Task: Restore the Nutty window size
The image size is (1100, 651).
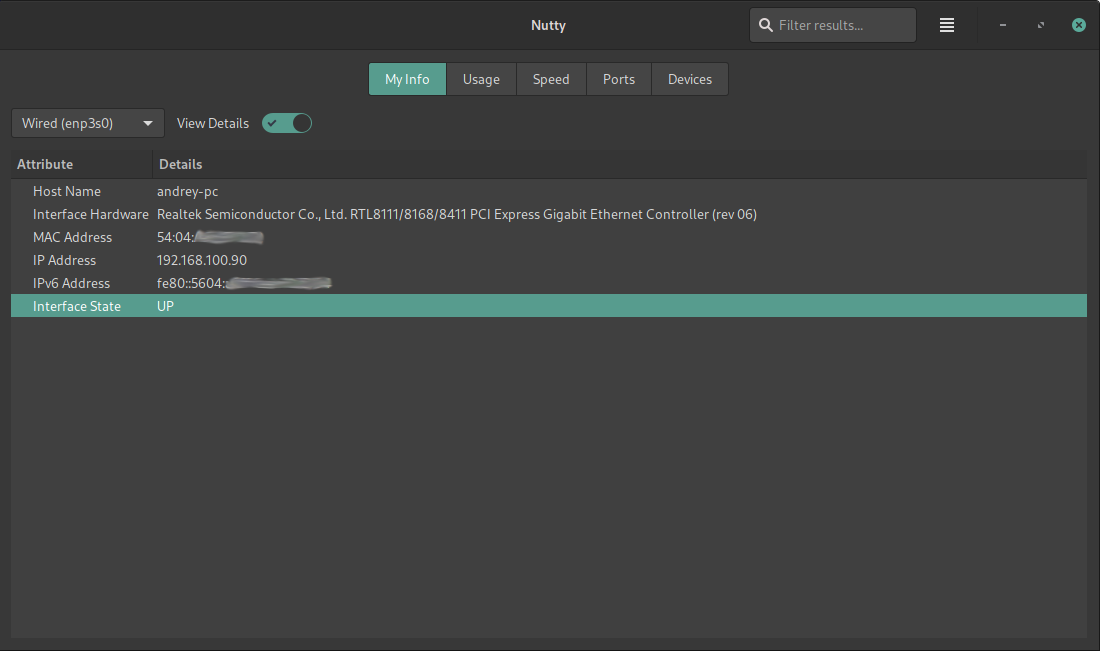Action: [1041, 25]
